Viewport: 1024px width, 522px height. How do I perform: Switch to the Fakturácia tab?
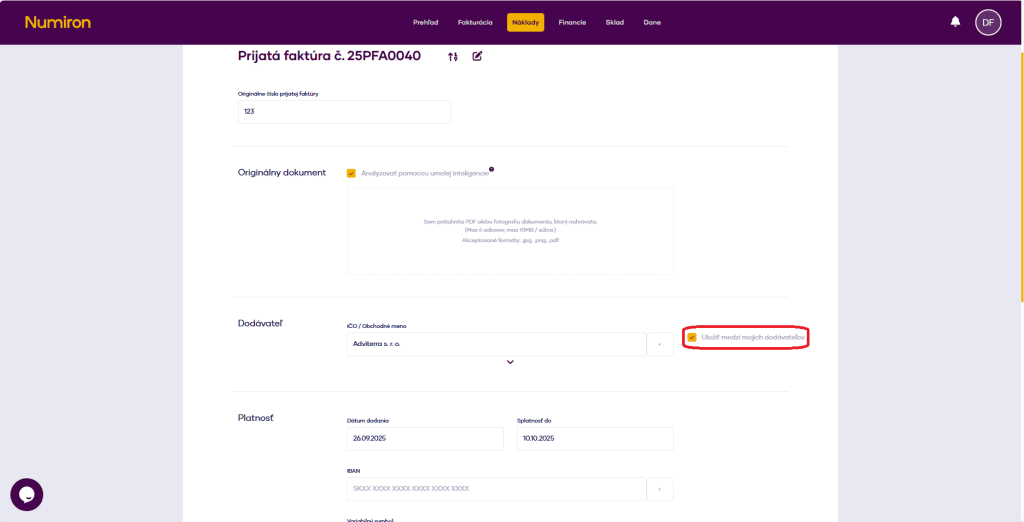click(475, 22)
